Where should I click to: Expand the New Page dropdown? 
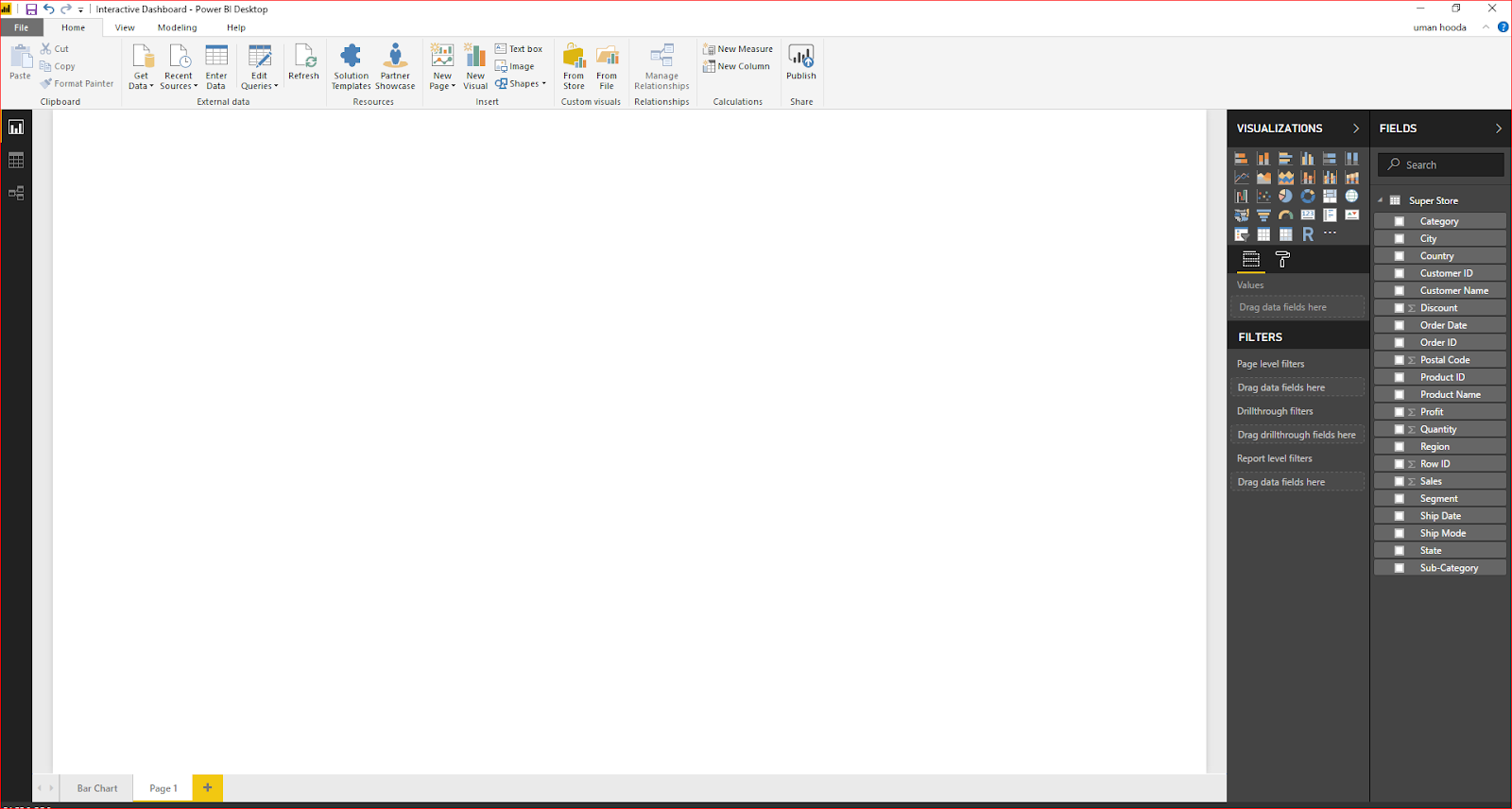(x=442, y=67)
